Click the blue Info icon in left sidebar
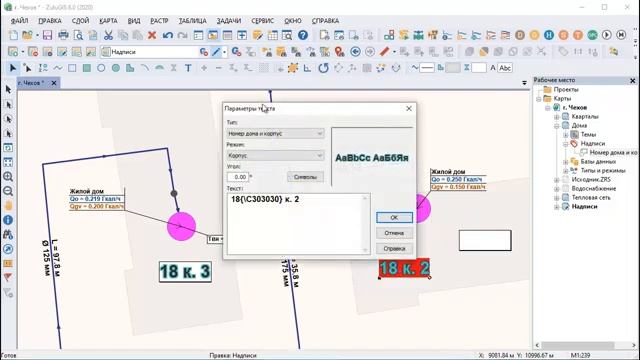This screenshot has width=640, height=360. [x=8, y=220]
